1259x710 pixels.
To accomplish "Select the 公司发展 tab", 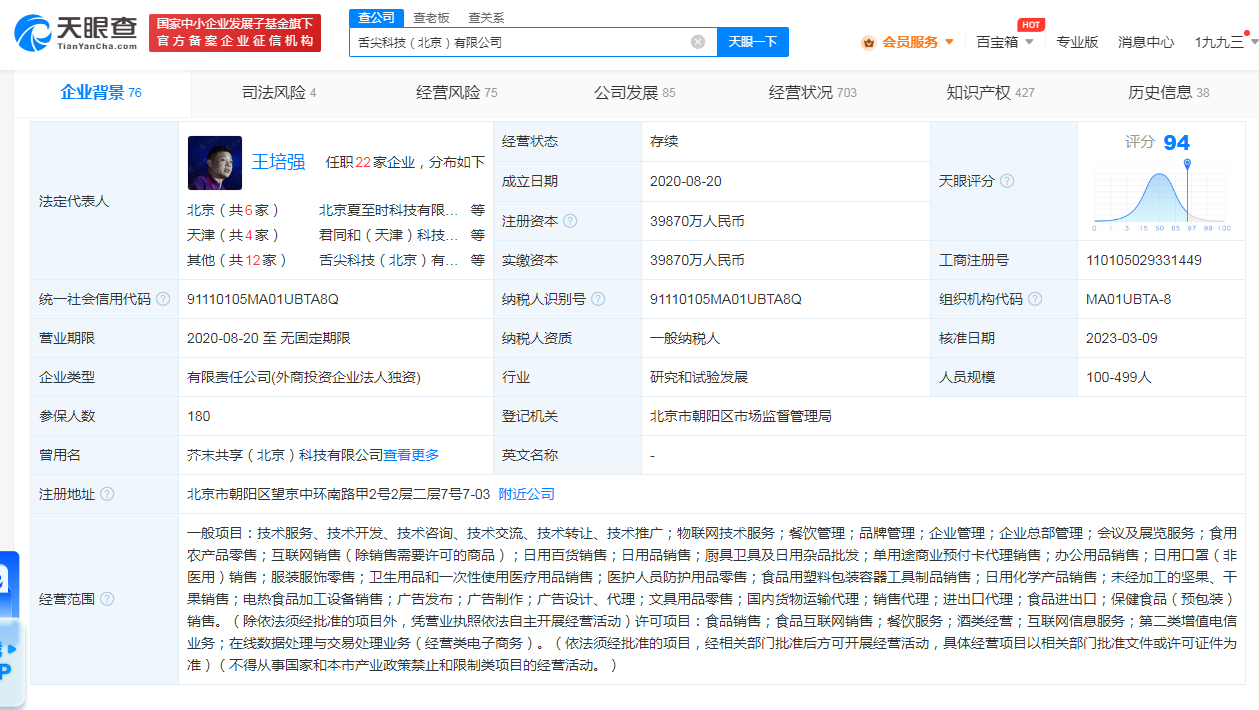I will pyautogui.click(x=634, y=93).
